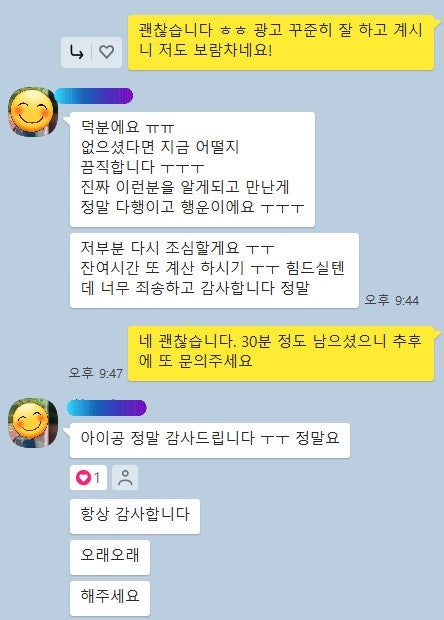444x620 pixels.
Task: Open the reactor list person icon
Action: click(x=125, y=478)
